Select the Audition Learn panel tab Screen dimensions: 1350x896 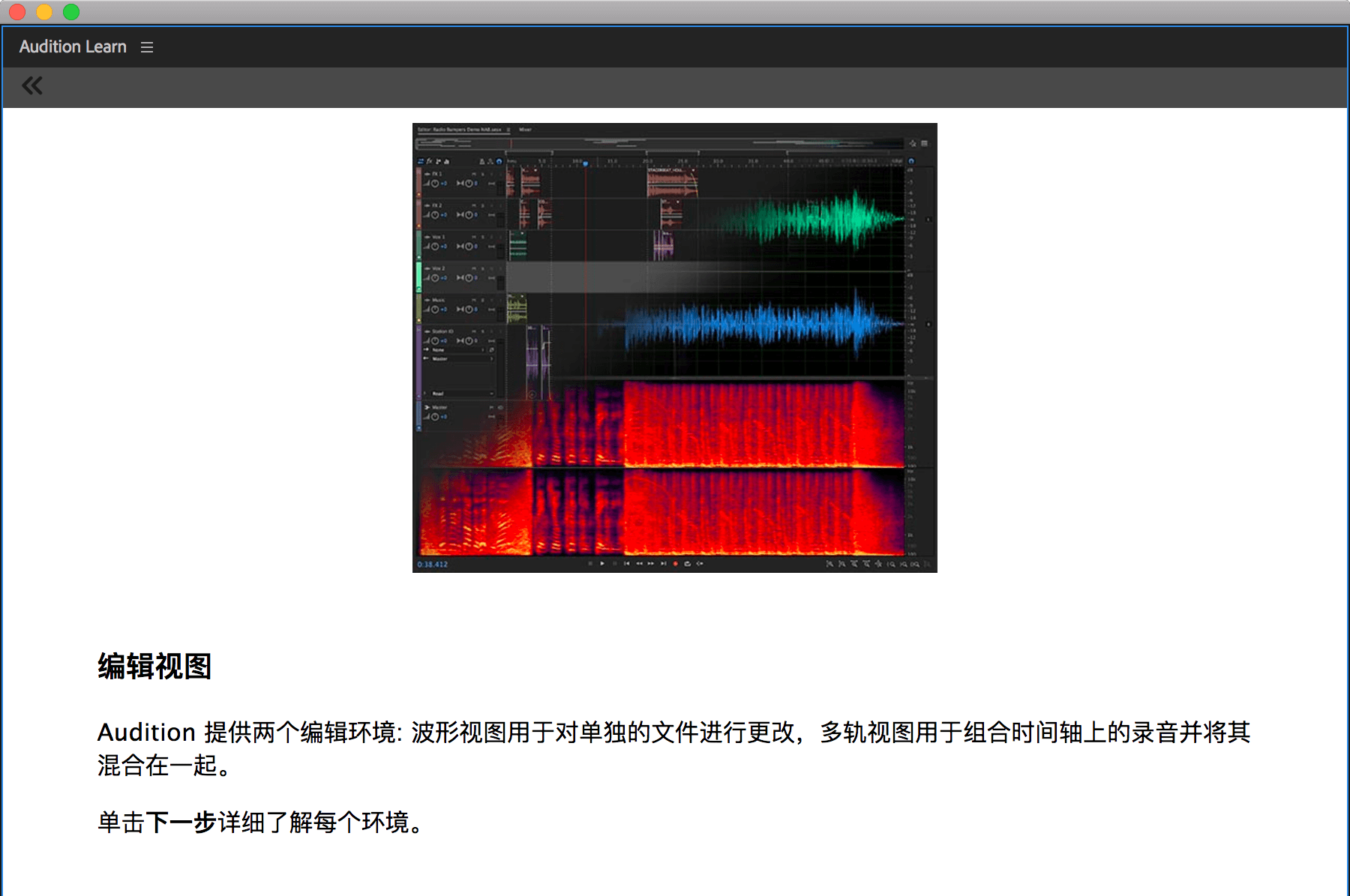(73, 46)
